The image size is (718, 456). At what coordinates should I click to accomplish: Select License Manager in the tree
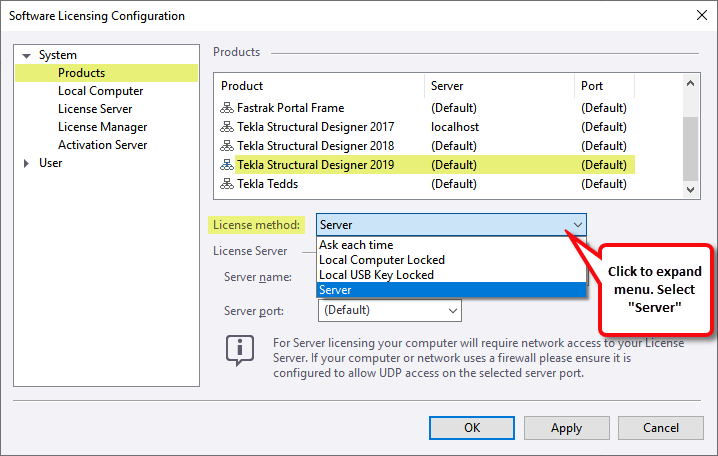coord(102,127)
